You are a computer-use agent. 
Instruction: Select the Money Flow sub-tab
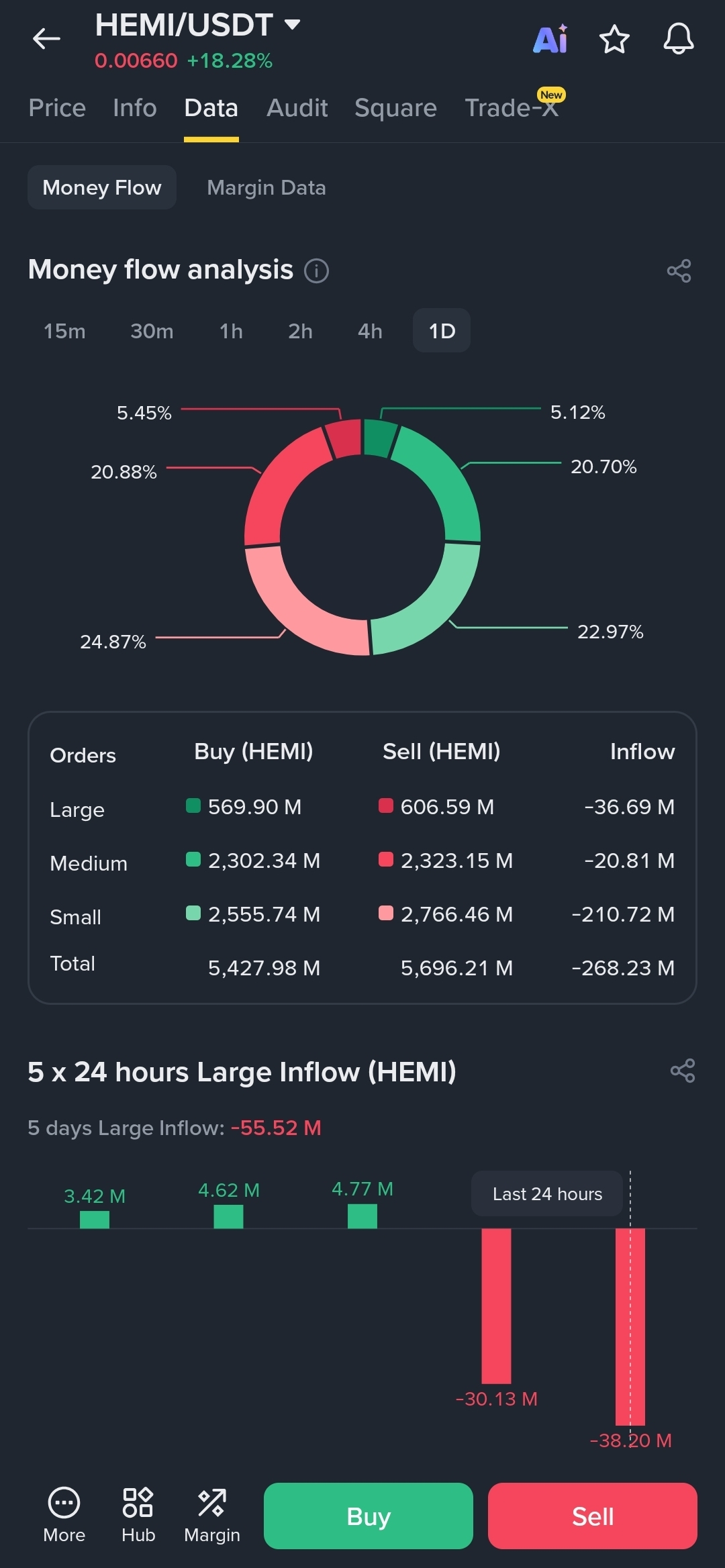pos(102,187)
